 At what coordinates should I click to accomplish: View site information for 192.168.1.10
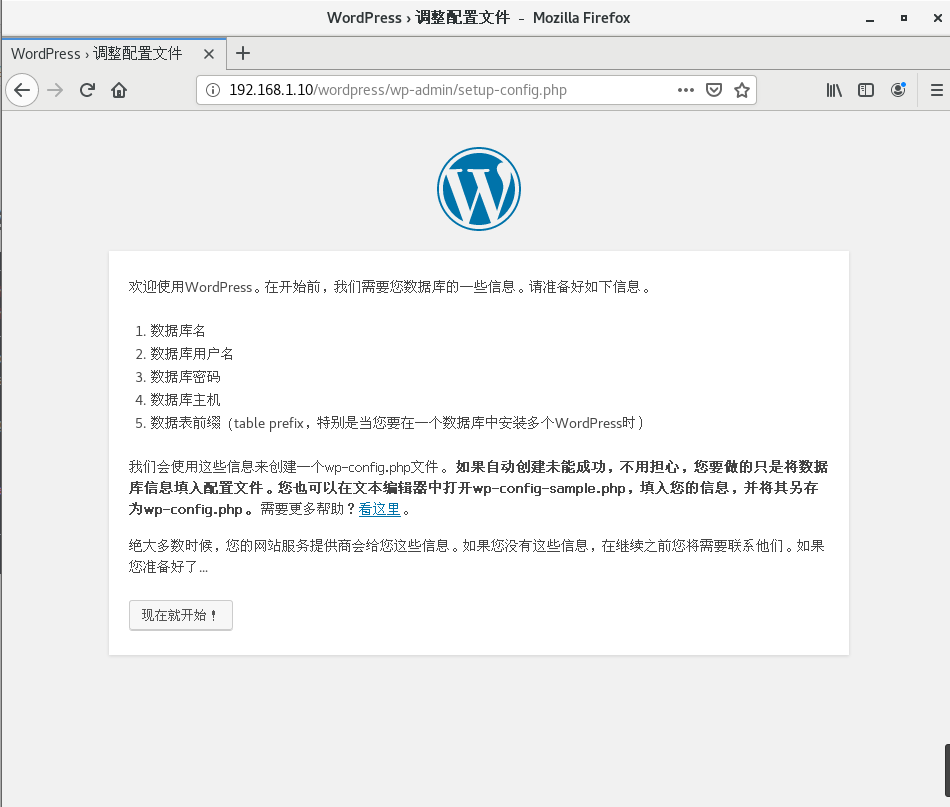click(x=212, y=90)
